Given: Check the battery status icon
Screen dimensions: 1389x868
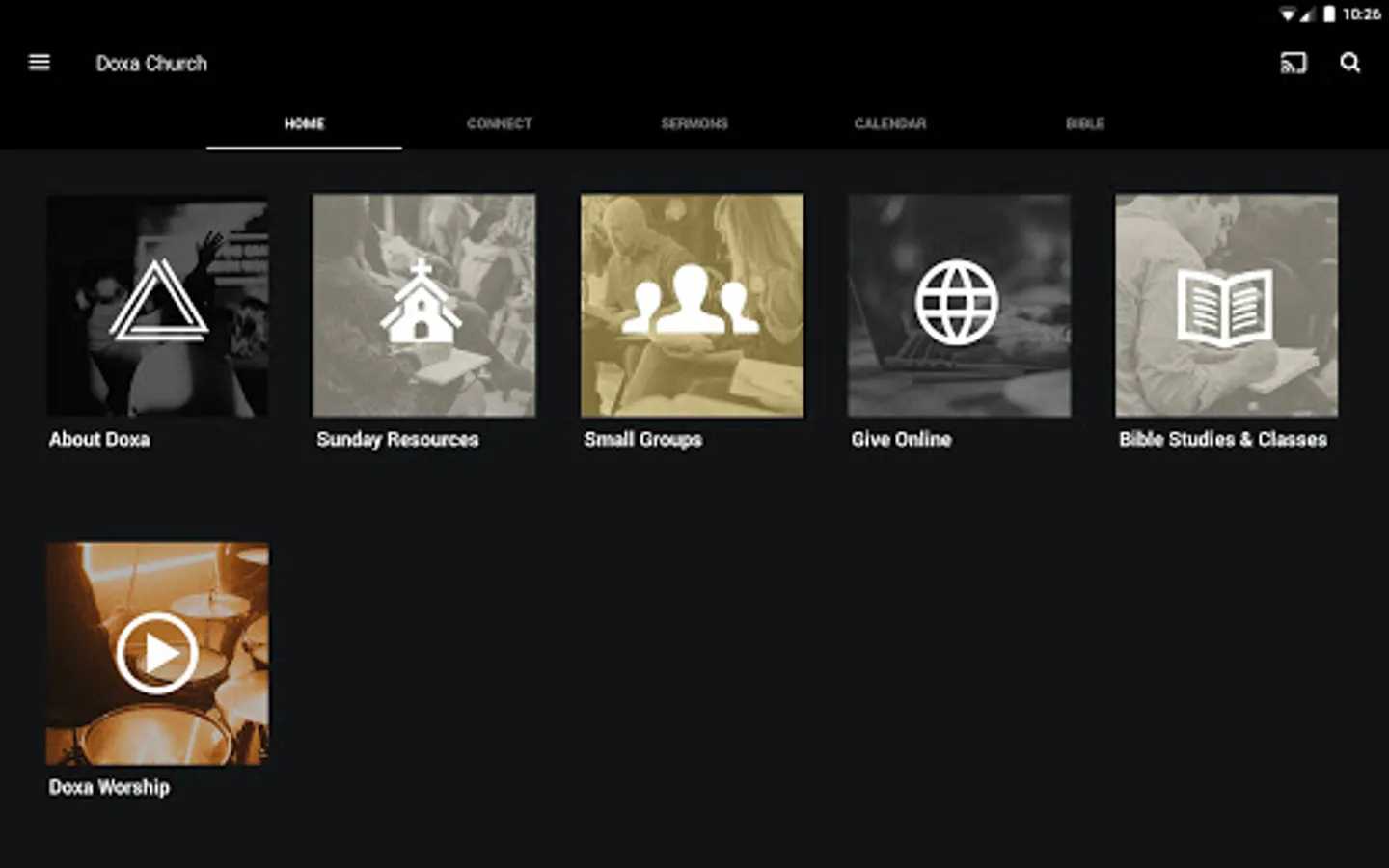Looking at the screenshot, I should click(x=1329, y=14).
